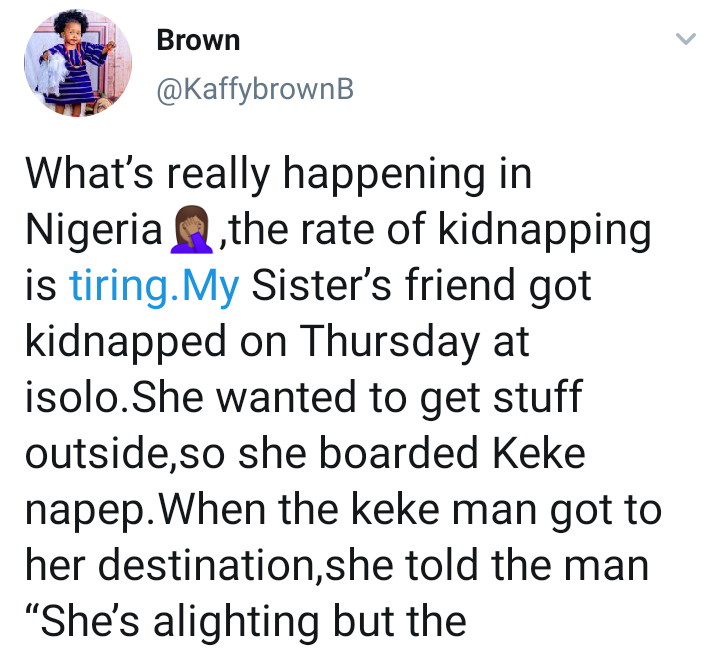The height and width of the screenshot is (671, 720).
Task: Open the tweet options chevron menu
Action: coord(684,40)
